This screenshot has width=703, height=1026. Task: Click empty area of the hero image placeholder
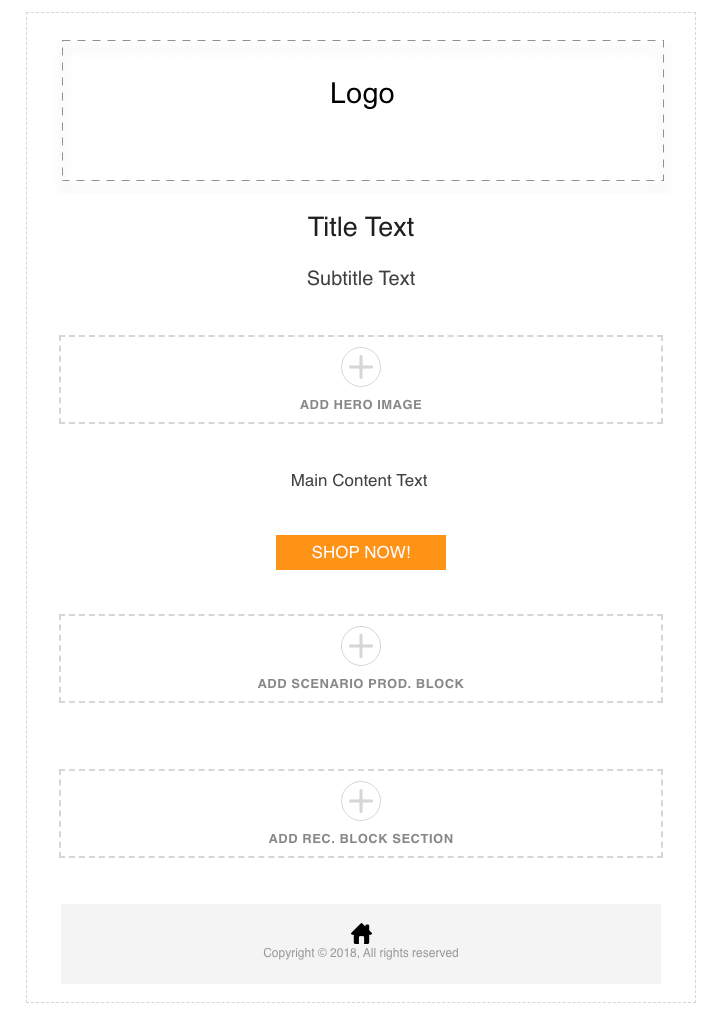tap(164, 380)
